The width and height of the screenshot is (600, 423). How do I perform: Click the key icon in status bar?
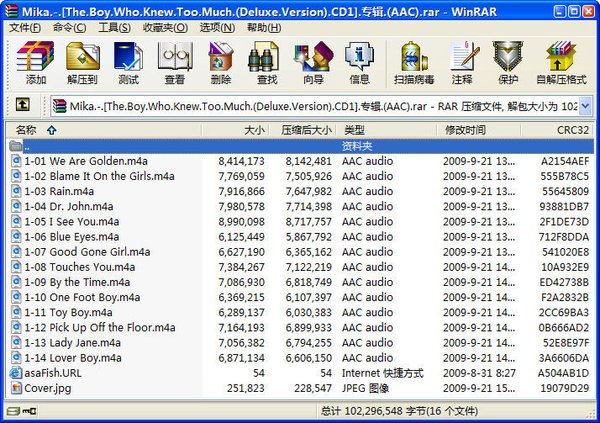[x=29, y=412]
